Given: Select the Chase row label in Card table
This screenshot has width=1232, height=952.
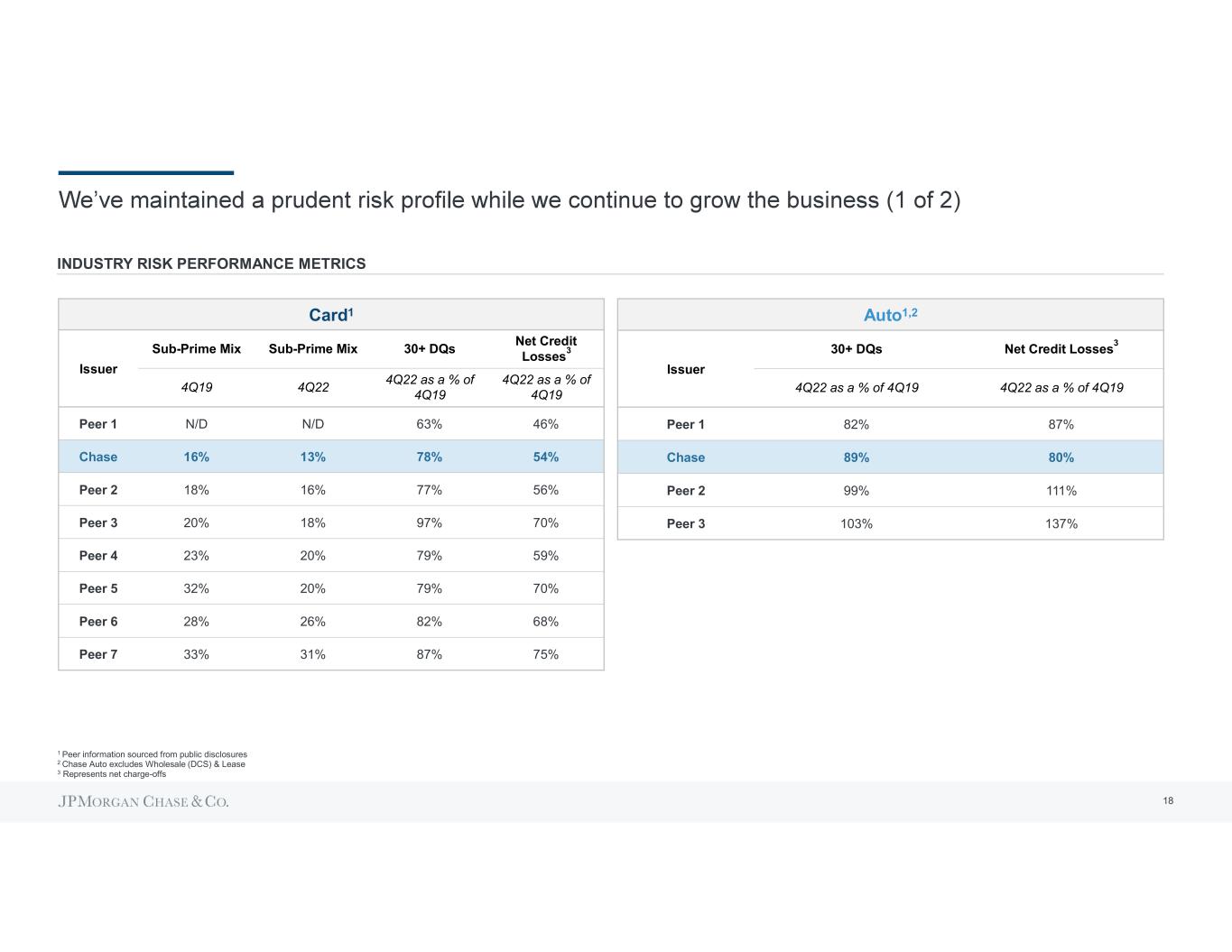Looking at the screenshot, I should click(x=98, y=457).
